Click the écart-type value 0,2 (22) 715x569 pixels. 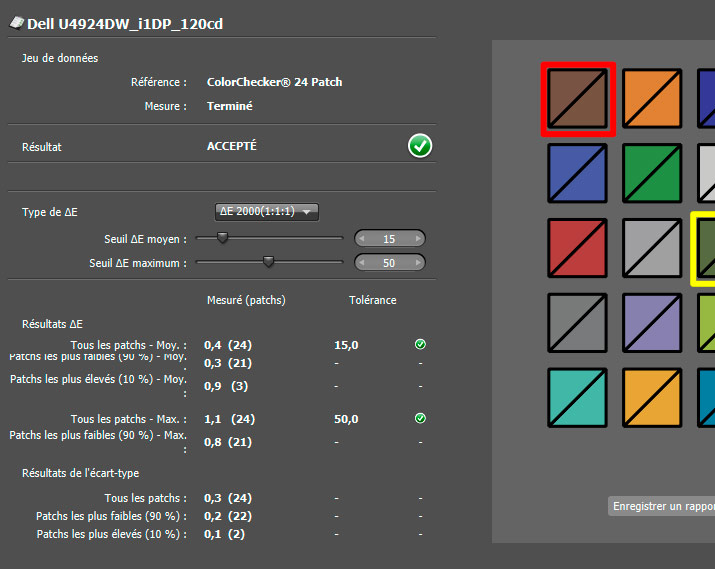(228, 516)
